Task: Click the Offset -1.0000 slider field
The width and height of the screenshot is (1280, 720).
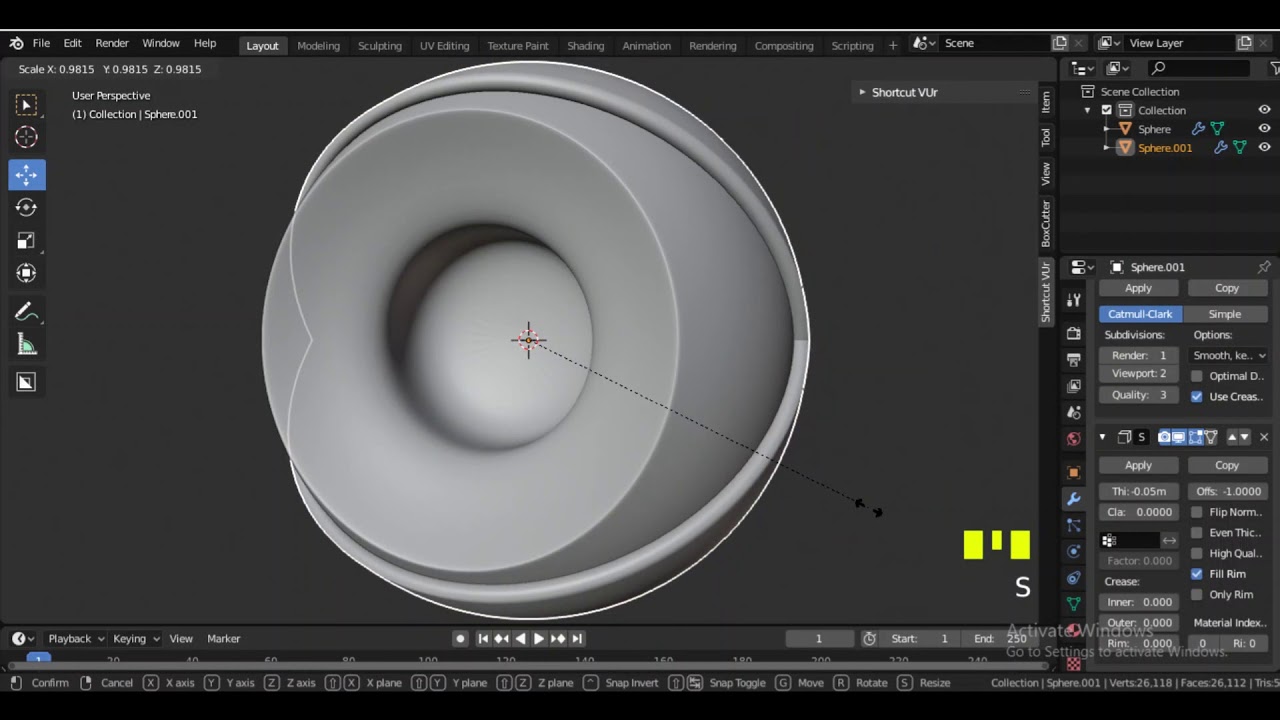Action: pos(1228,491)
